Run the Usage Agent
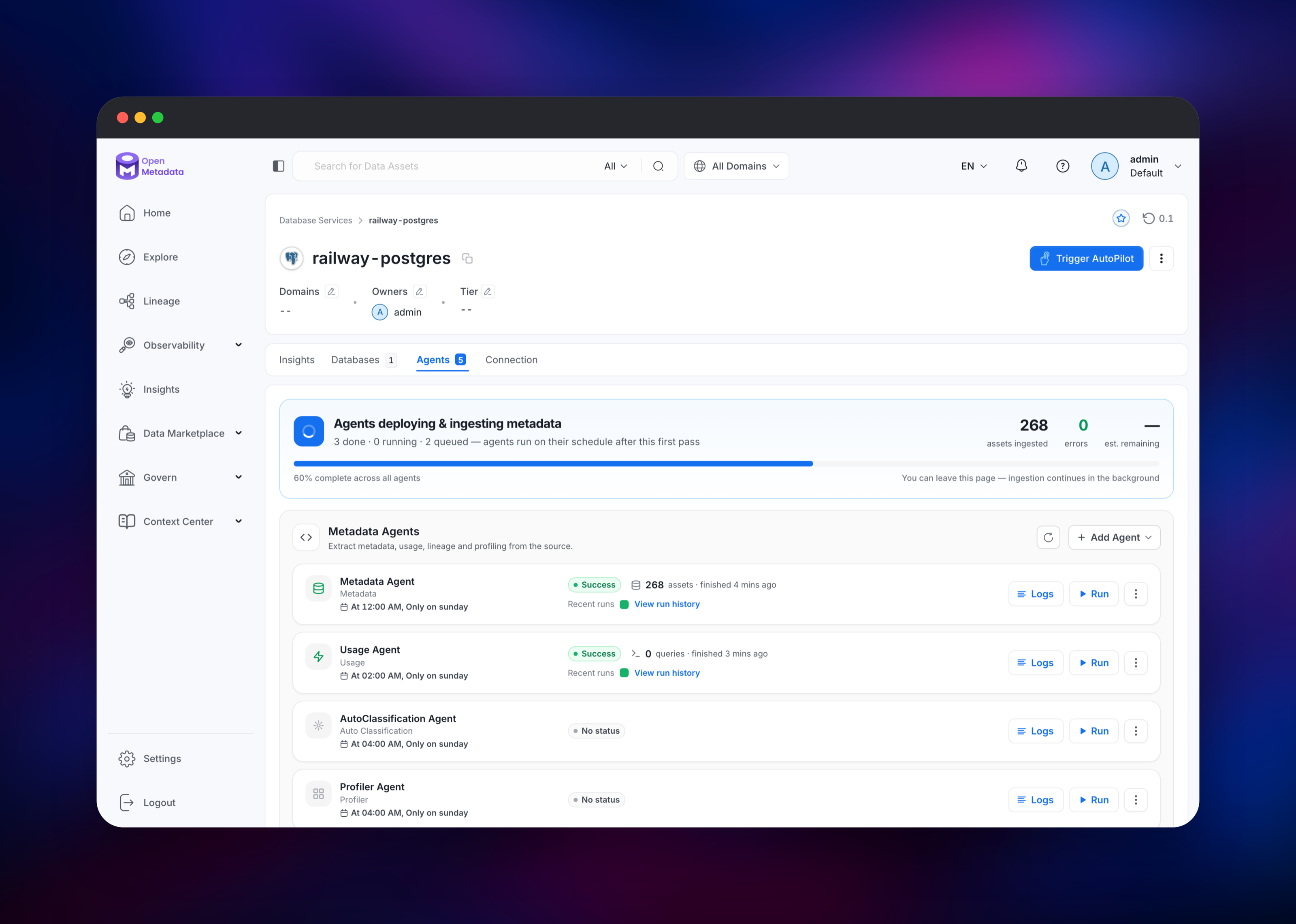Image resolution: width=1296 pixels, height=924 pixels. [1093, 663]
